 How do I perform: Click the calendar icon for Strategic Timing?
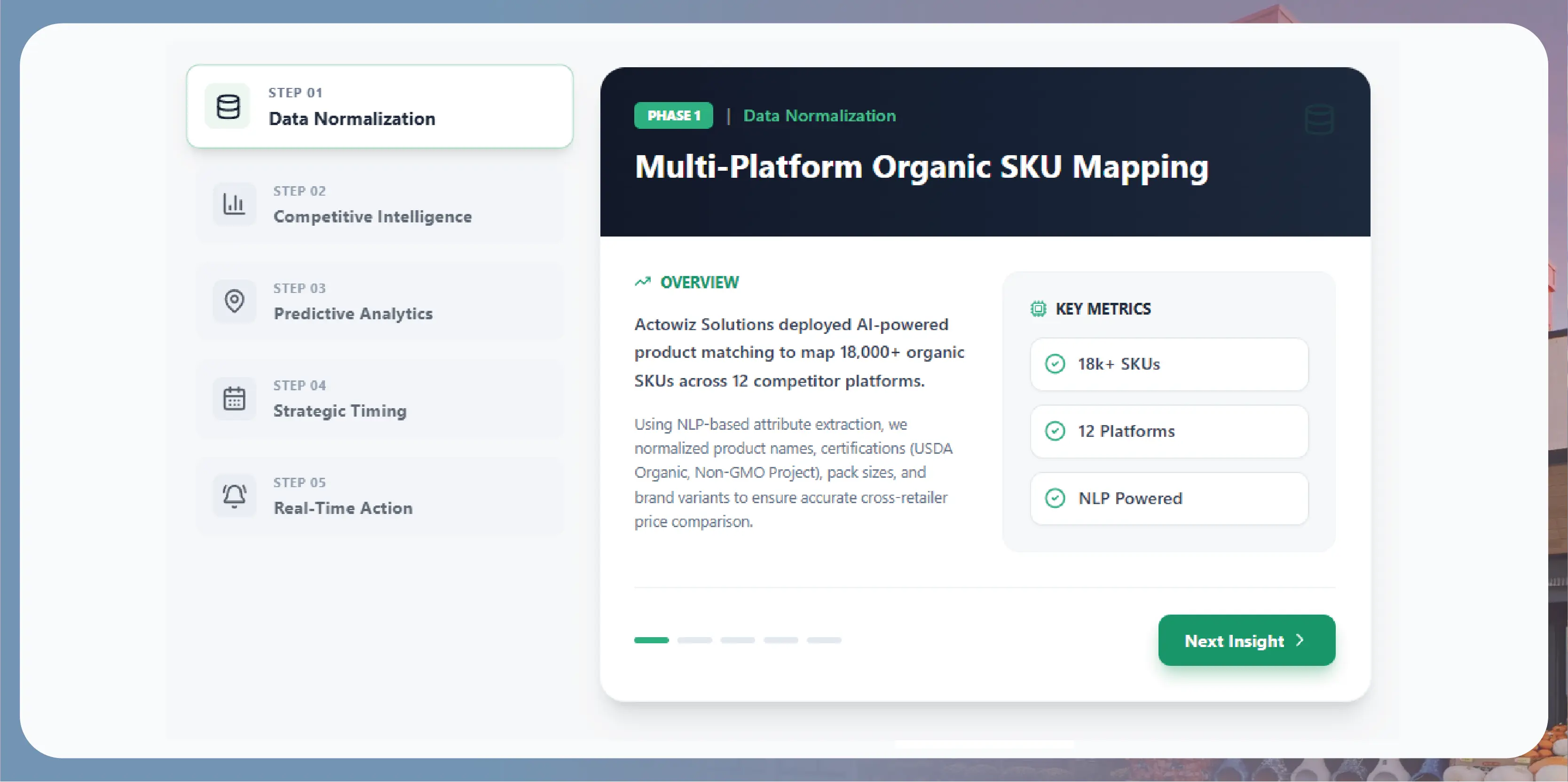point(234,399)
